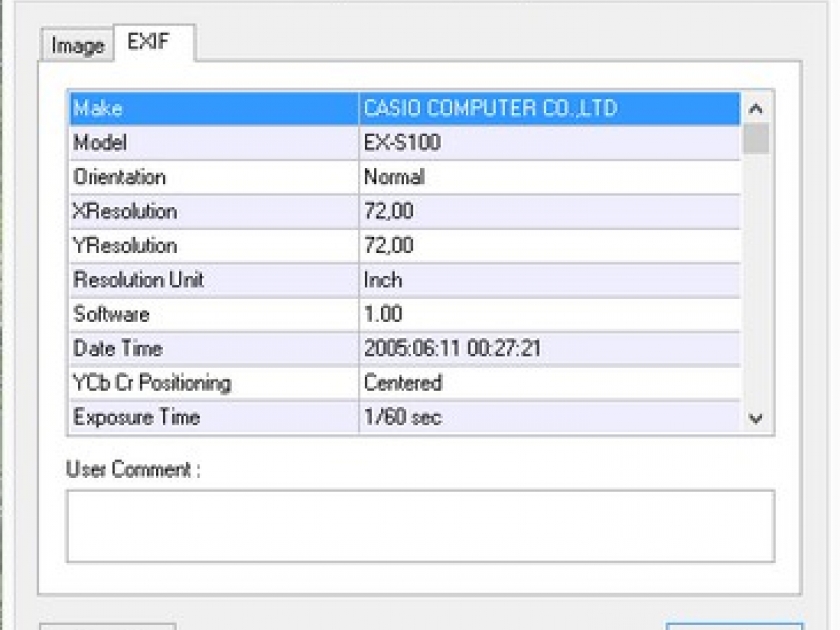The image size is (840, 630).
Task: Select the Orientation row label
Action: (x=119, y=177)
